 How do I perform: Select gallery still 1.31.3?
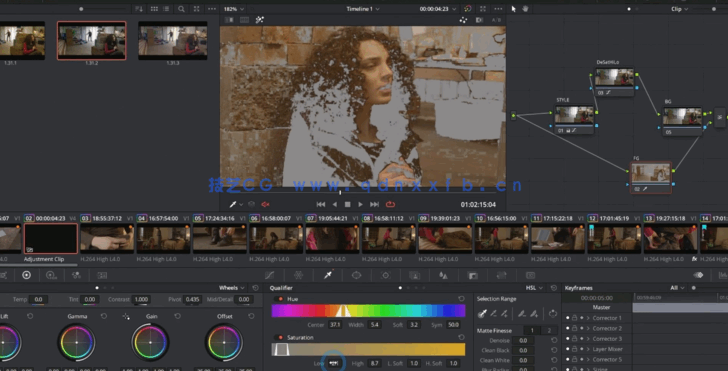[172, 40]
